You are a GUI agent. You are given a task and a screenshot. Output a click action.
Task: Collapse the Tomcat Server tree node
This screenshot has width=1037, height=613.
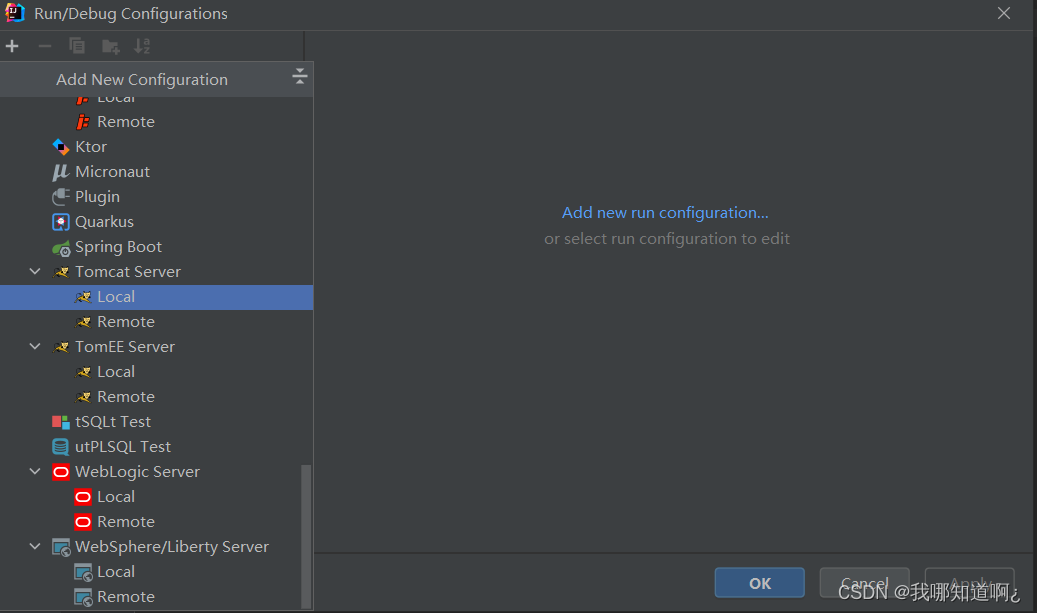pyautogui.click(x=35, y=272)
